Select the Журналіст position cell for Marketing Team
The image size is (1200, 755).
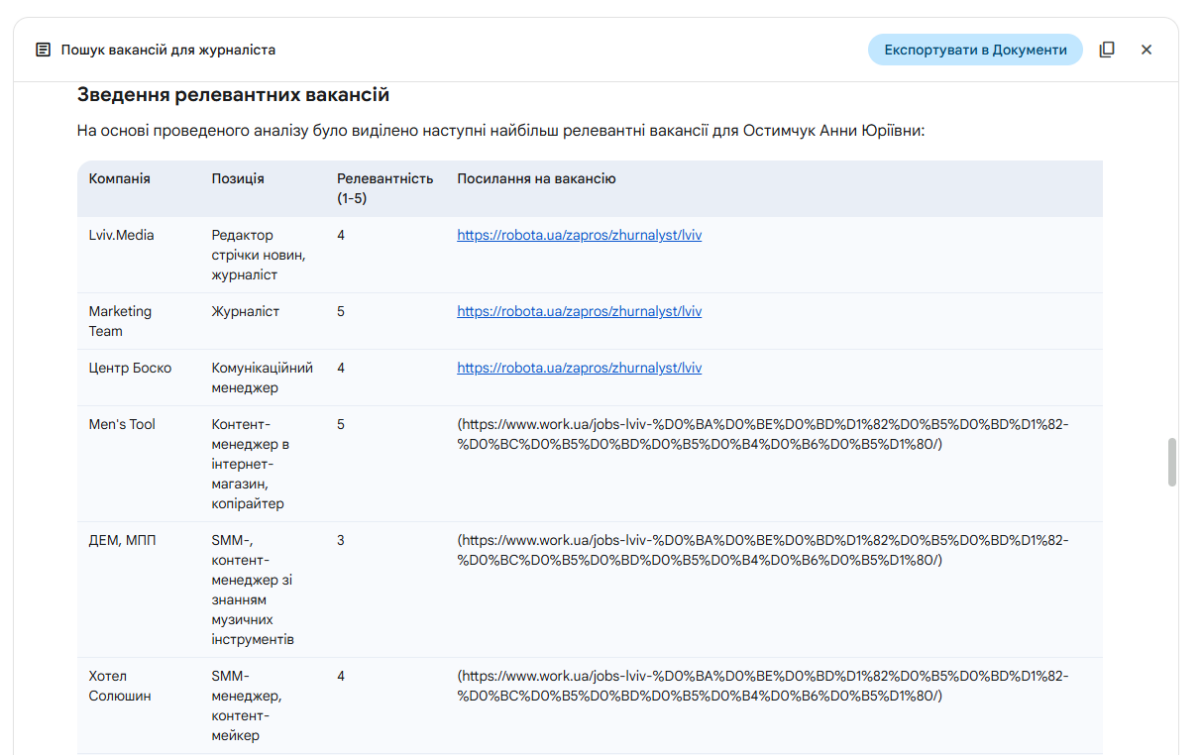pos(245,312)
